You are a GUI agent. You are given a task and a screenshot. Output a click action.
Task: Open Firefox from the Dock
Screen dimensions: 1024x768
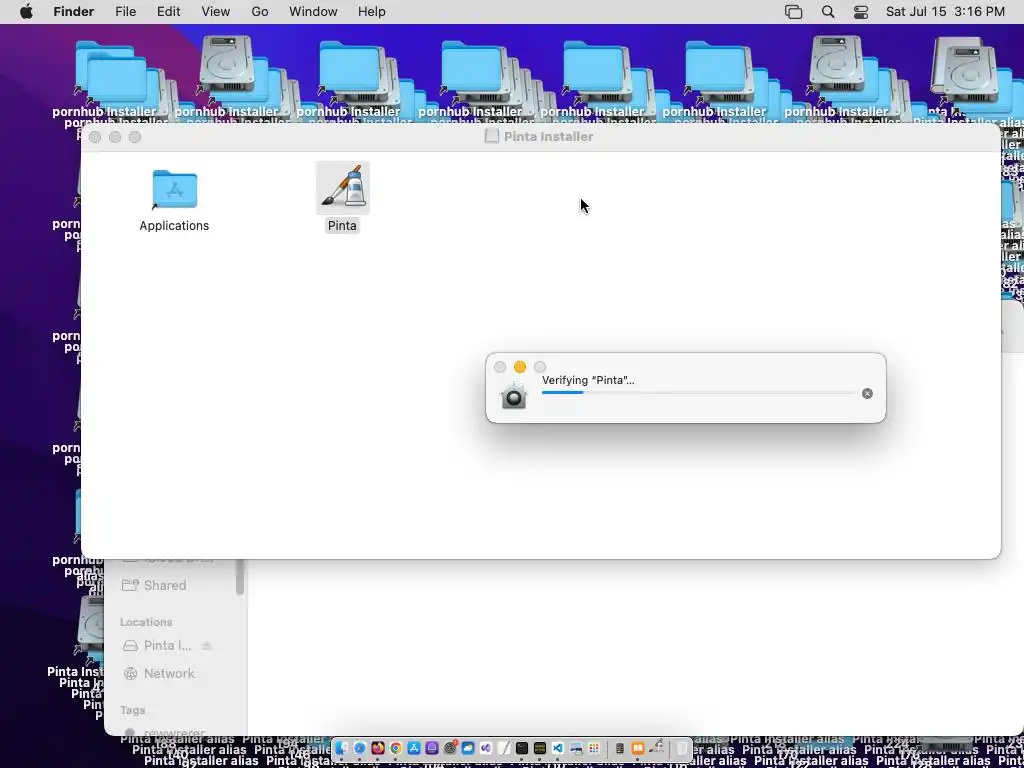(377, 748)
